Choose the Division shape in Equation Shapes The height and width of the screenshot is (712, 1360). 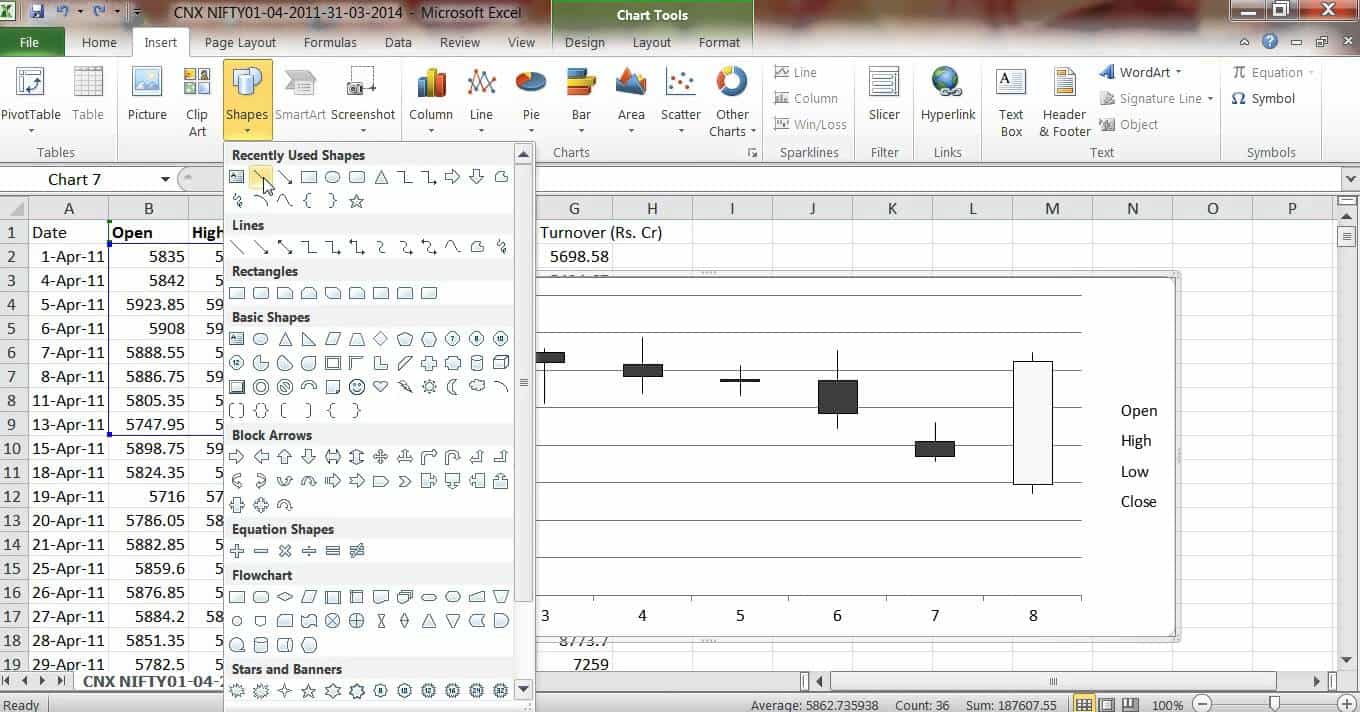pos(309,551)
